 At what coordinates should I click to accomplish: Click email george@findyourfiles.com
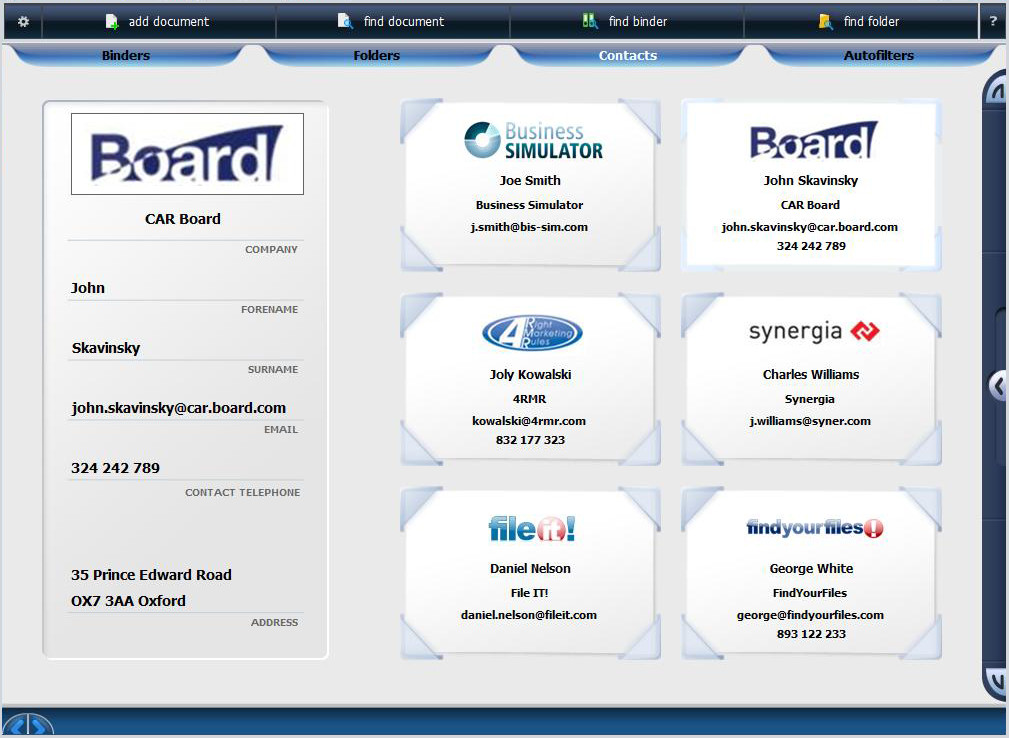pos(810,615)
